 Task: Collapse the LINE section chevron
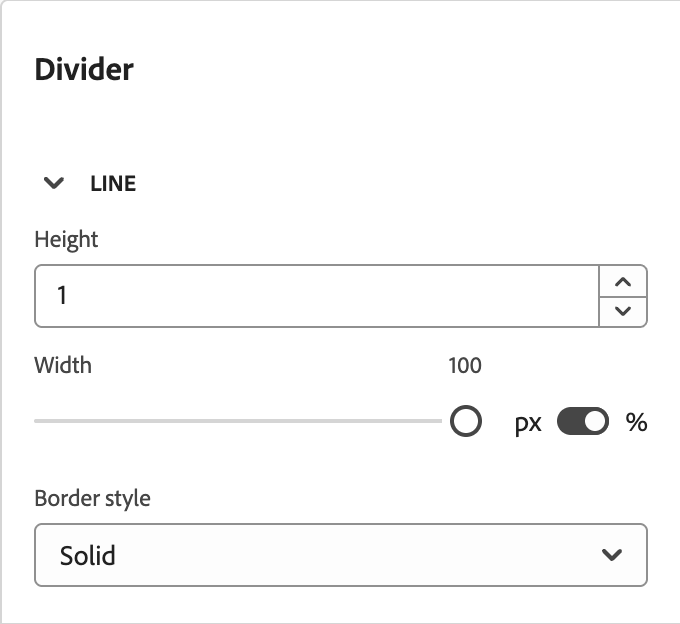click(55, 184)
